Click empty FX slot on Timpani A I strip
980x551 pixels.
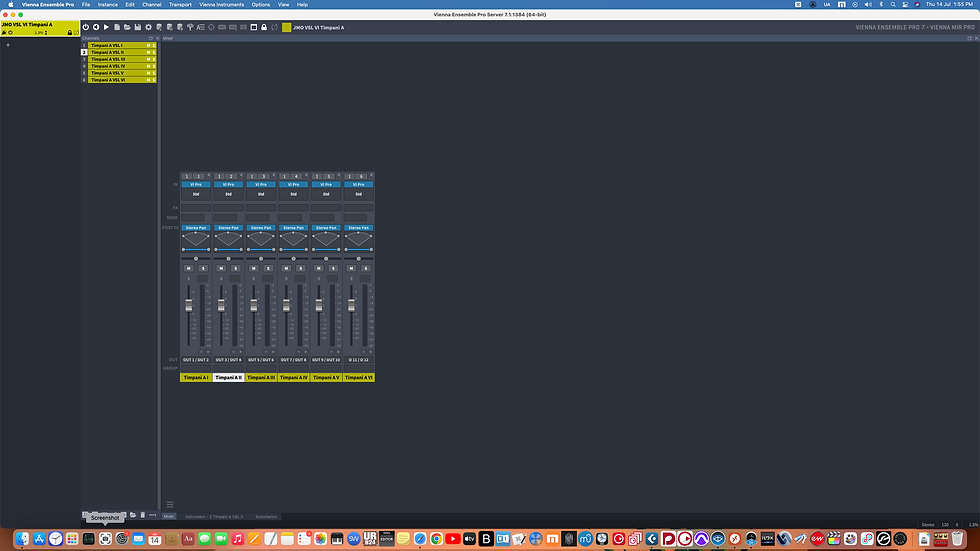tap(196, 207)
